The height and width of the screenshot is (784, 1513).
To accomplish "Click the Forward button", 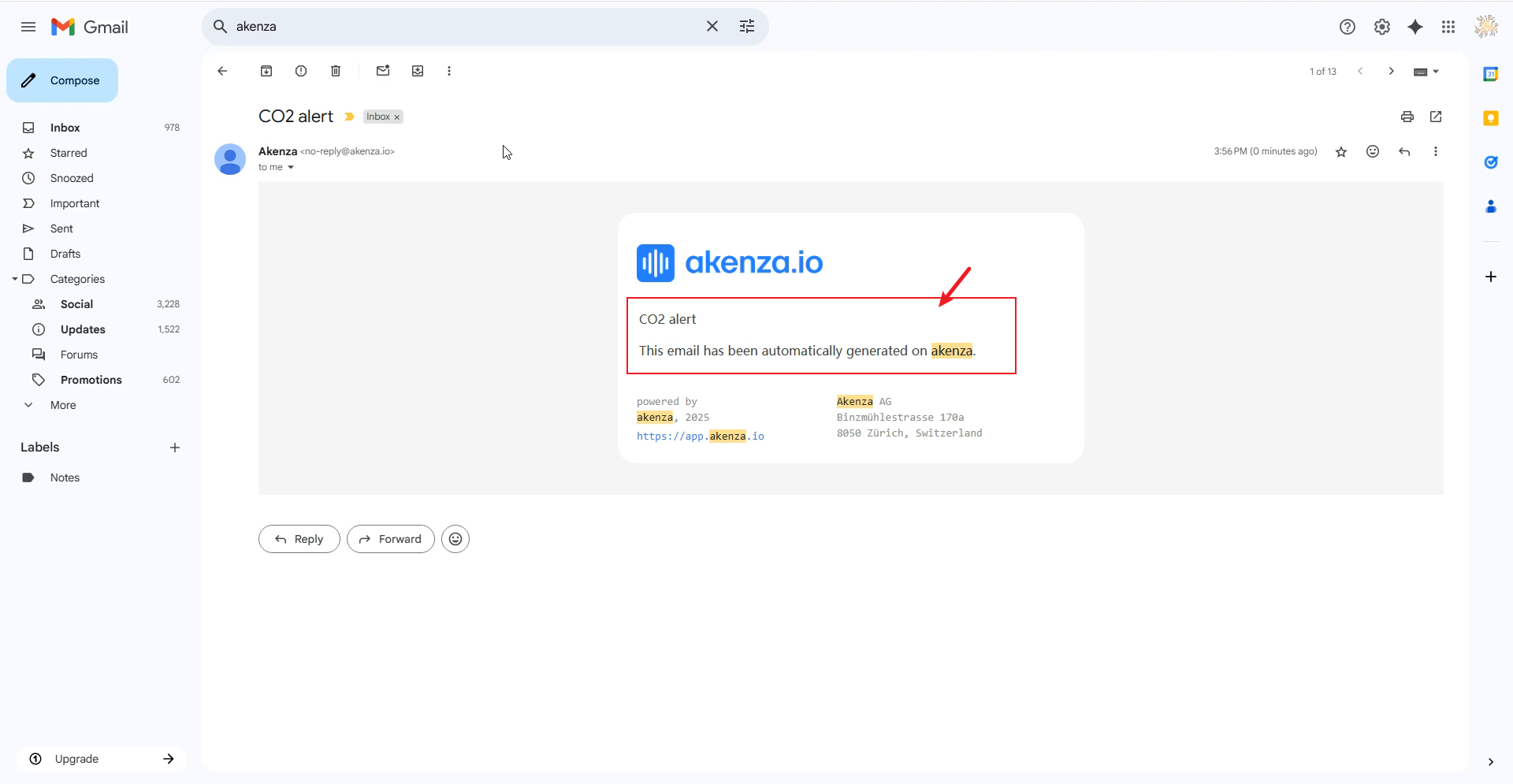I will (x=391, y=539).
